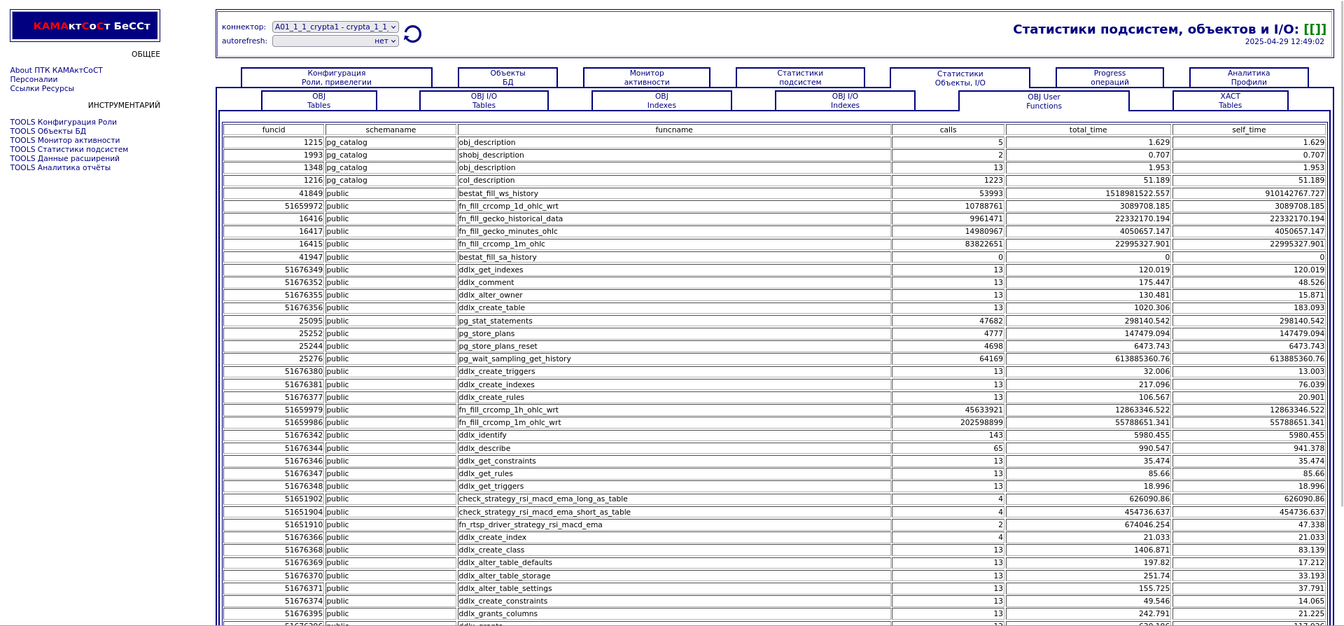The height and width of the screenshot is (626, 1344).
Task: Click the funcname column header
Action: (x=674, y=130)
